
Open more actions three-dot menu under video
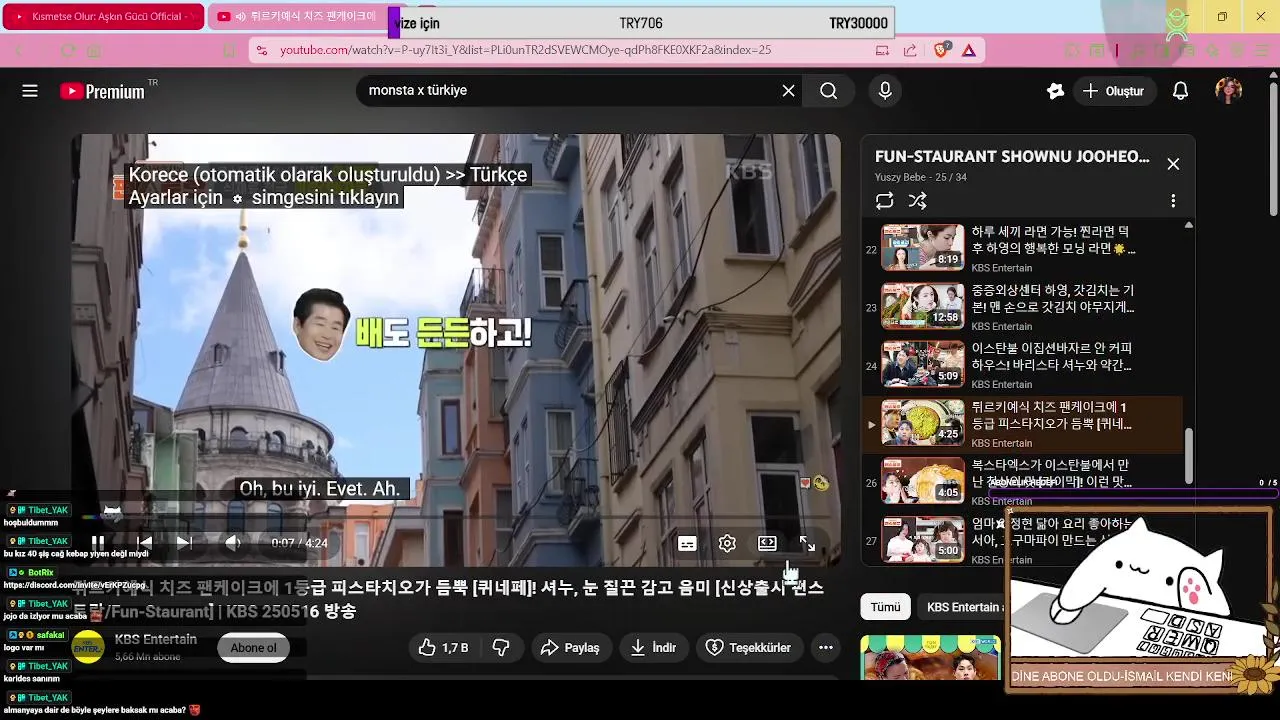point(825,648)
